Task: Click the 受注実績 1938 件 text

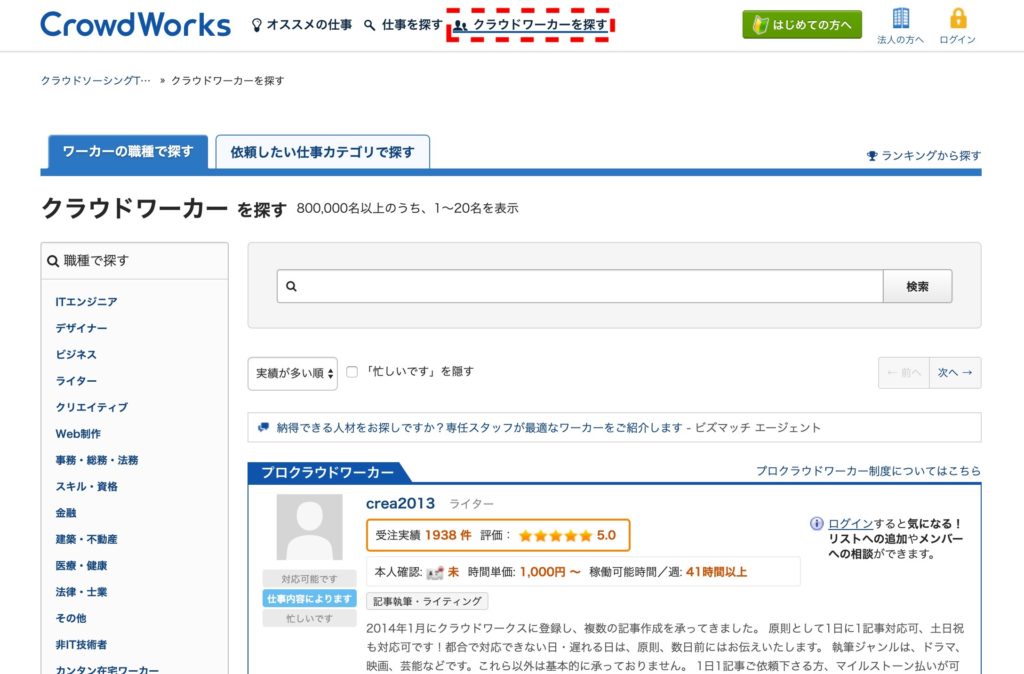Action: click(423, 536)
